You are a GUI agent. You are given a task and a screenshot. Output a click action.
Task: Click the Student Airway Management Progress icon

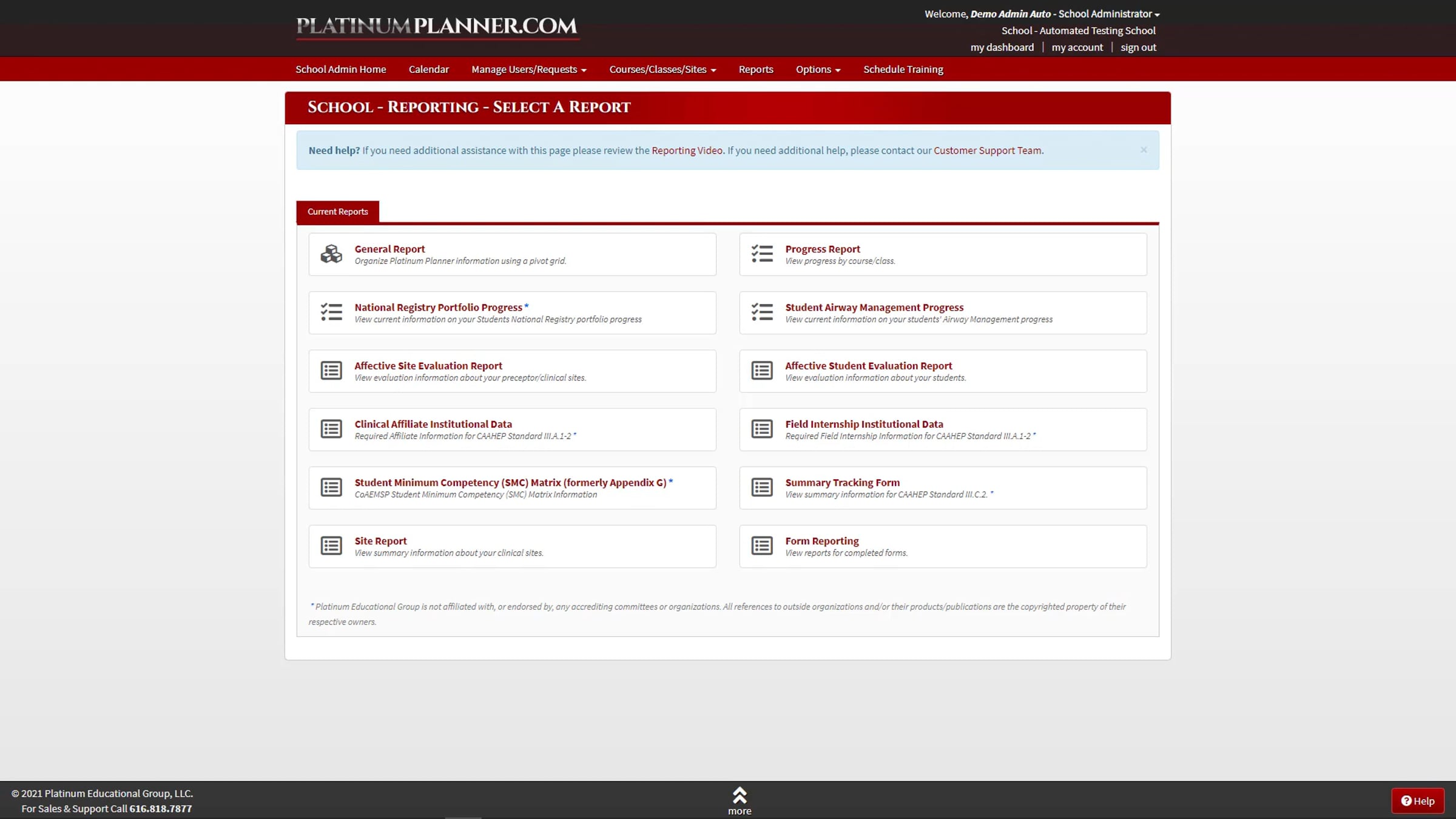click(762, 312)
